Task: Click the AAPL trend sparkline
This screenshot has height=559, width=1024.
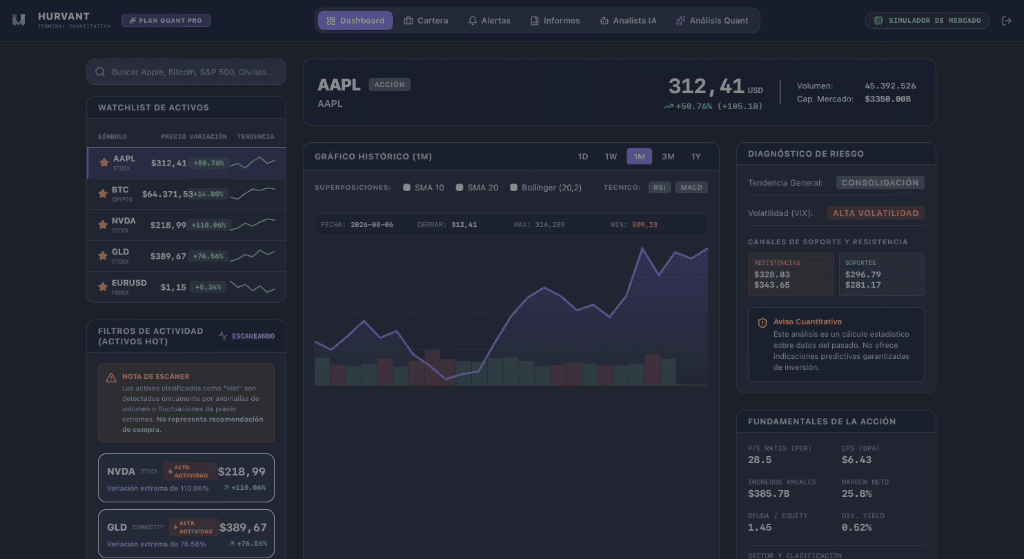Action: (253, 162)
